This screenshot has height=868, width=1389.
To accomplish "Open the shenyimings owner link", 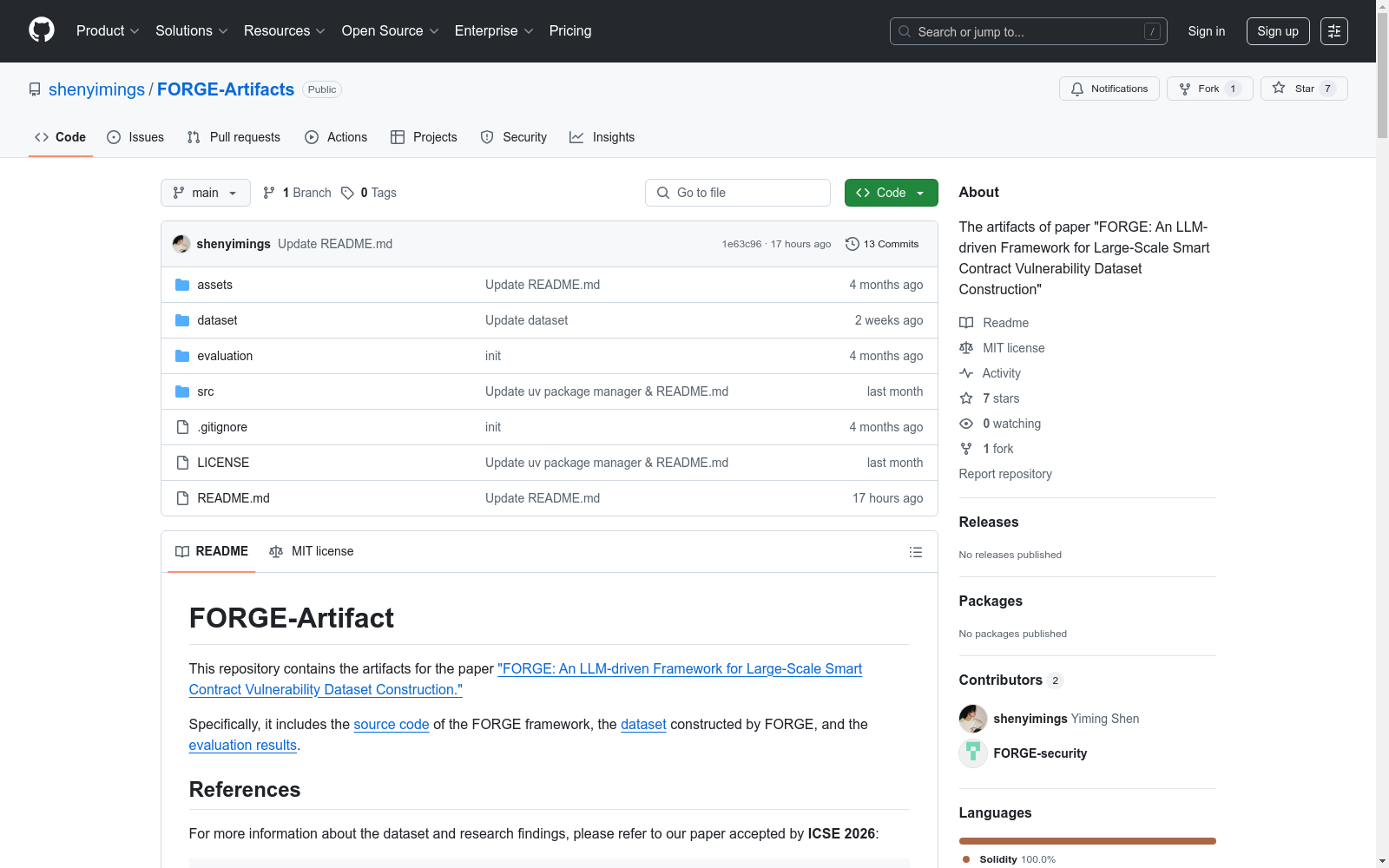I will coord(97,89).
